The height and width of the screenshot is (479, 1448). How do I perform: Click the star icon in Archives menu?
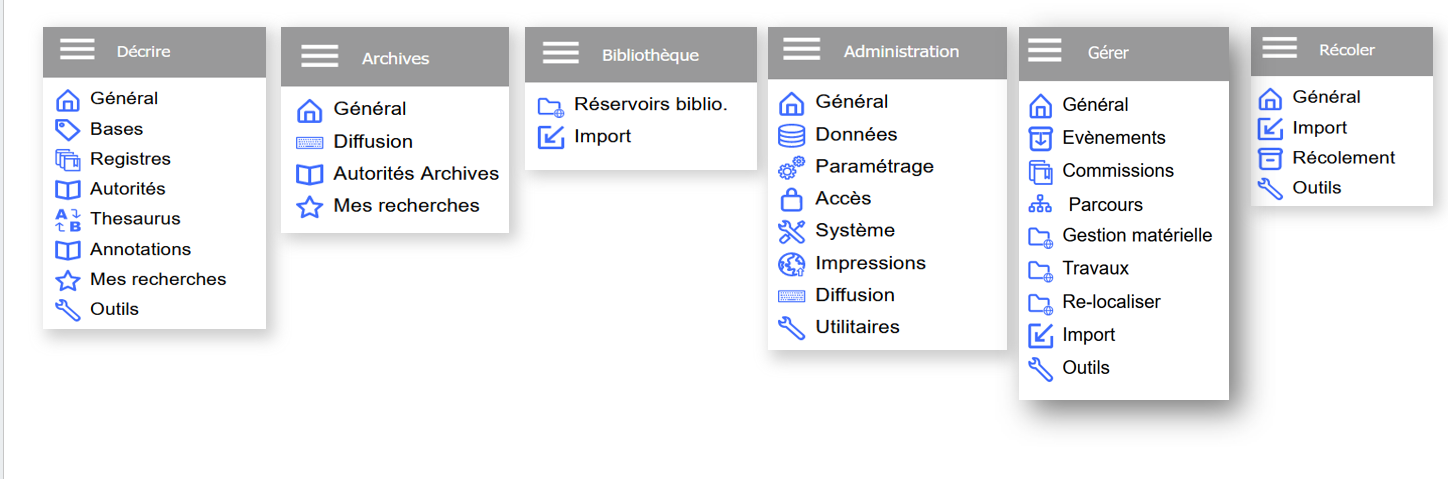tap(310, 207)
